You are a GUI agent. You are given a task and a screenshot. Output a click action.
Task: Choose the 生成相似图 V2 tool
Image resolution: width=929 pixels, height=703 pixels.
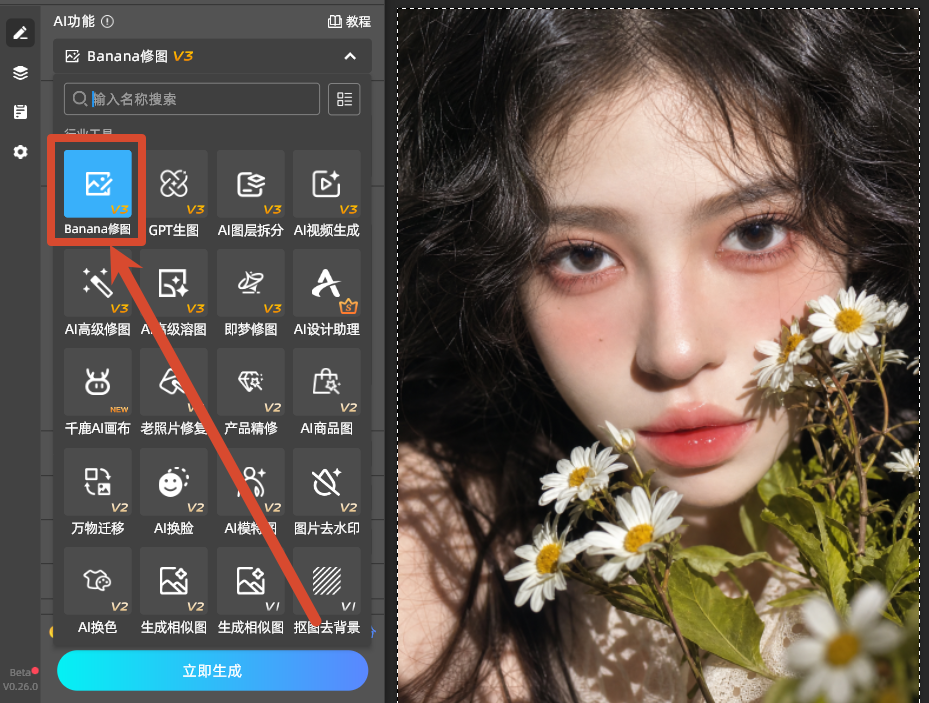(x=174, y=591)
